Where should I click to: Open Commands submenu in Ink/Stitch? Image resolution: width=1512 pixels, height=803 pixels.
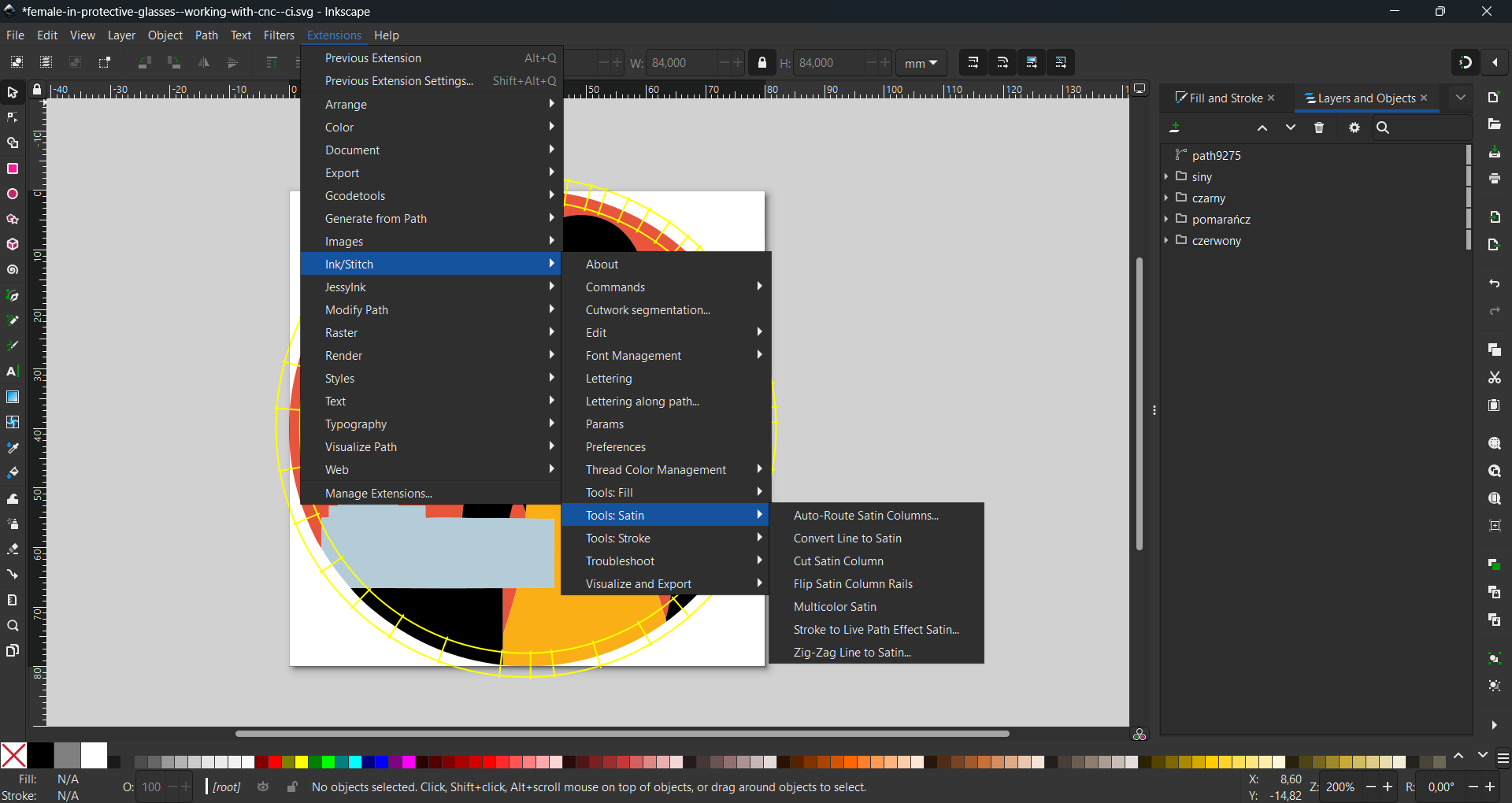[x=665, y=287]
